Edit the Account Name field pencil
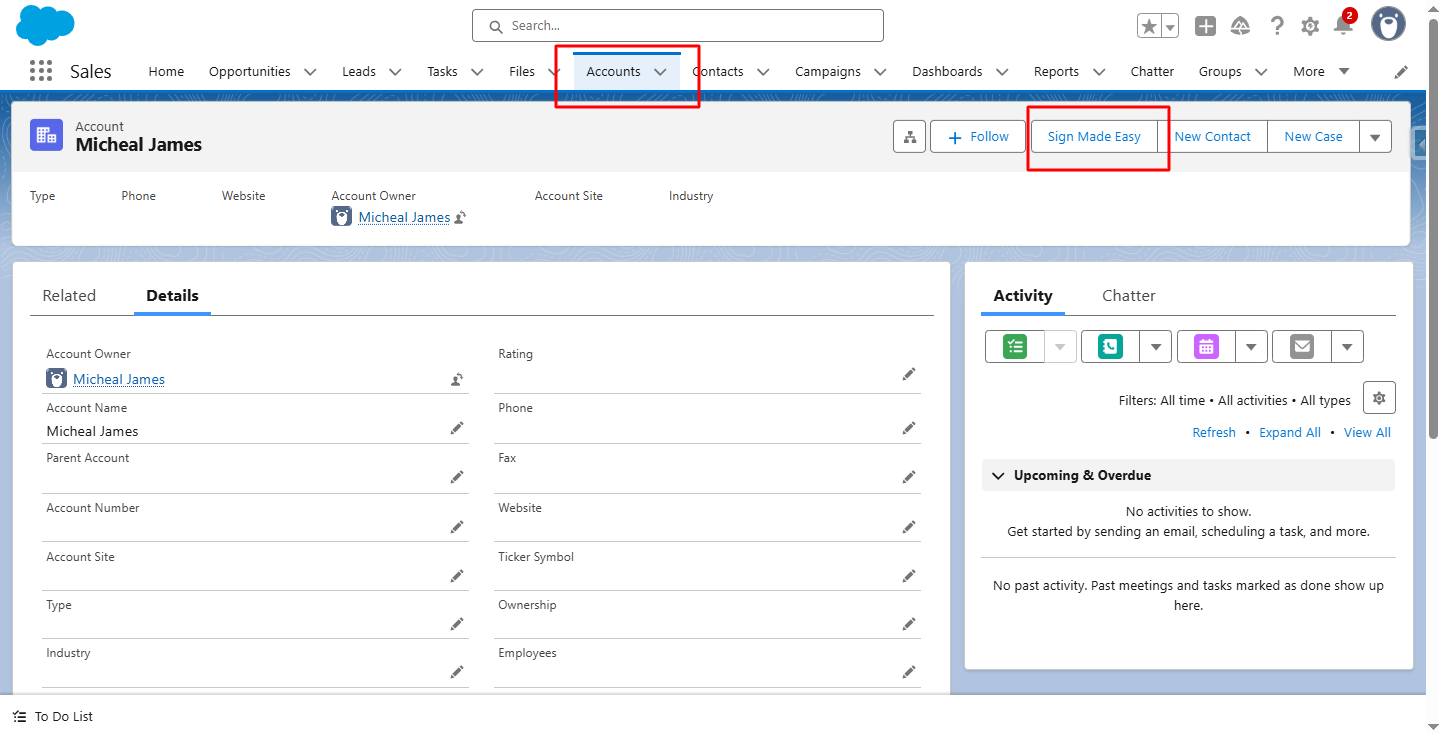 [x=457, y=428]
